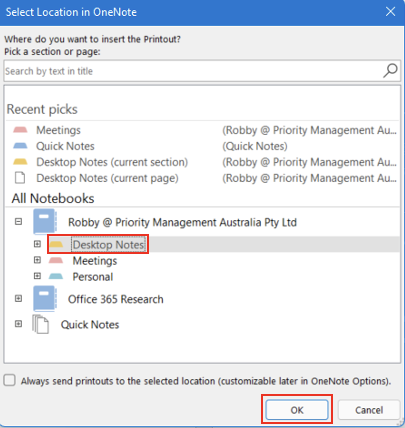Expand the Desktop Notes section in tree
This screenshot has height=428, width=405.
point(37,244)
